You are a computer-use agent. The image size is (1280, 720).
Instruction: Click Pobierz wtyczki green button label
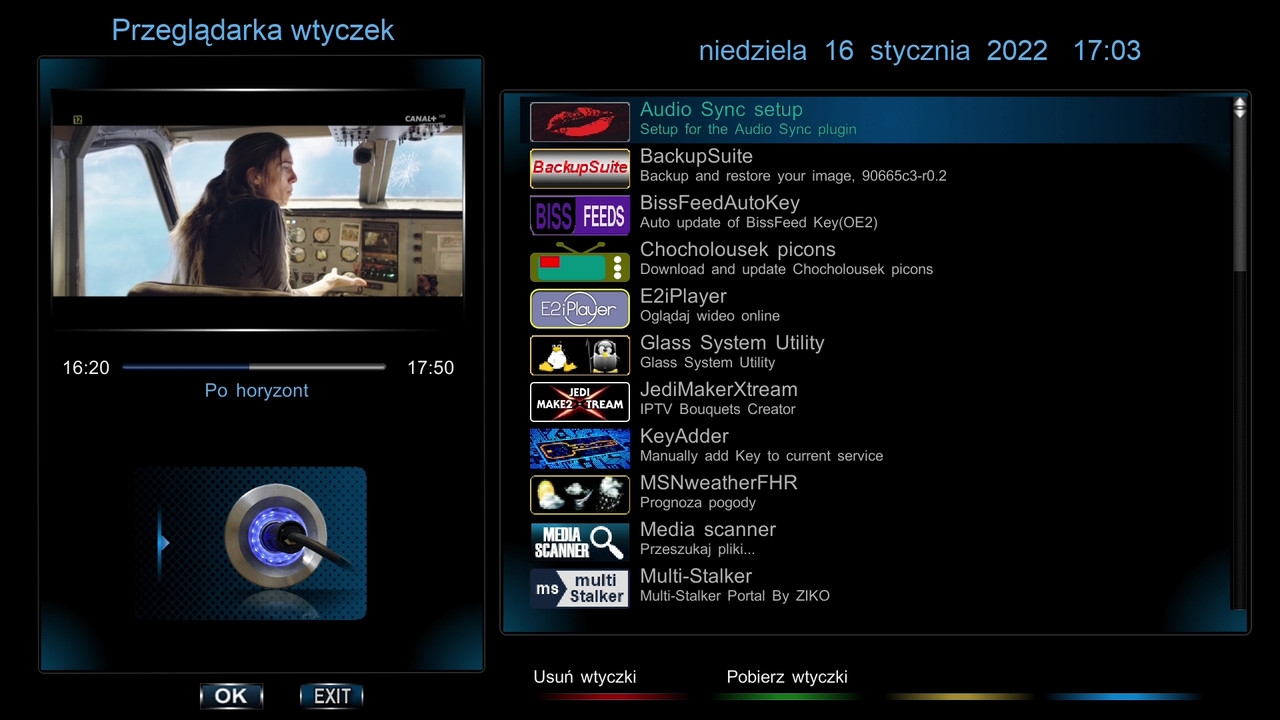pos(787,677)
